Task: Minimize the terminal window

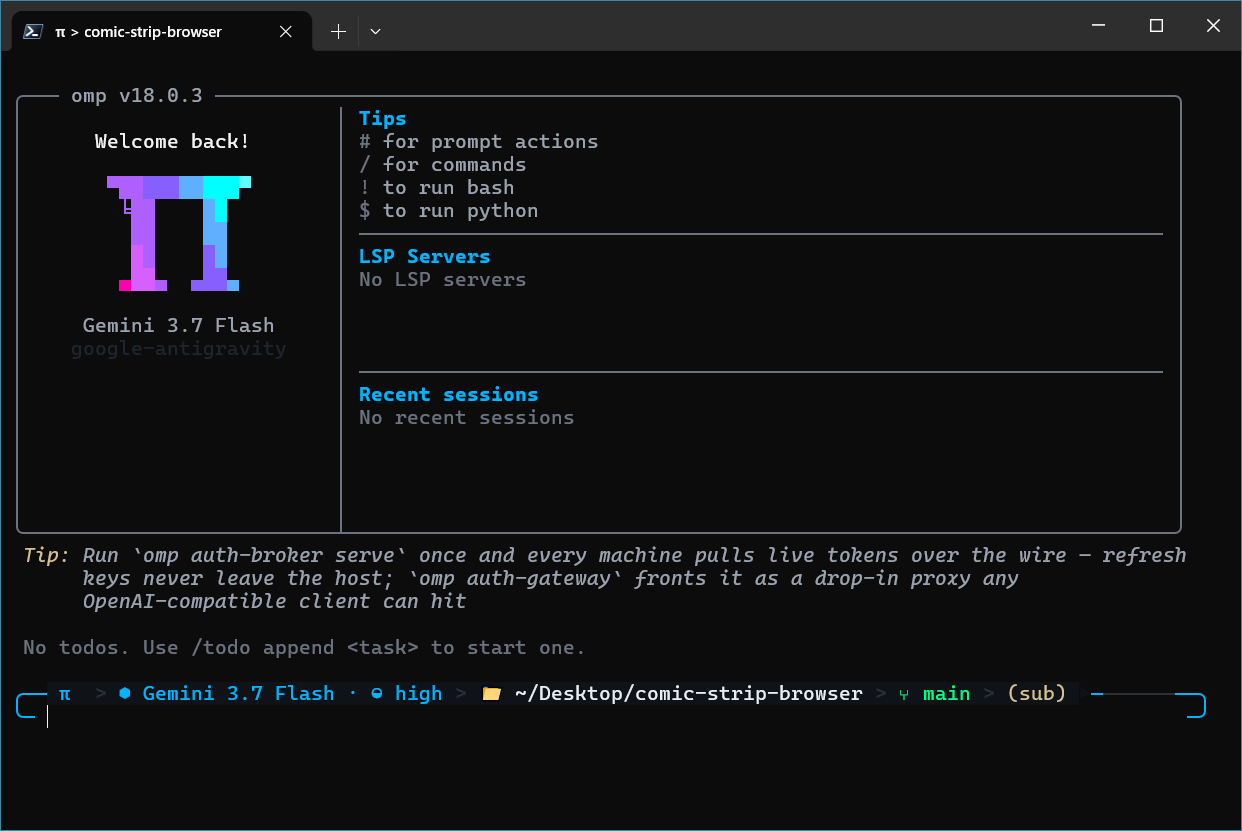Action: click(1099, 26)
